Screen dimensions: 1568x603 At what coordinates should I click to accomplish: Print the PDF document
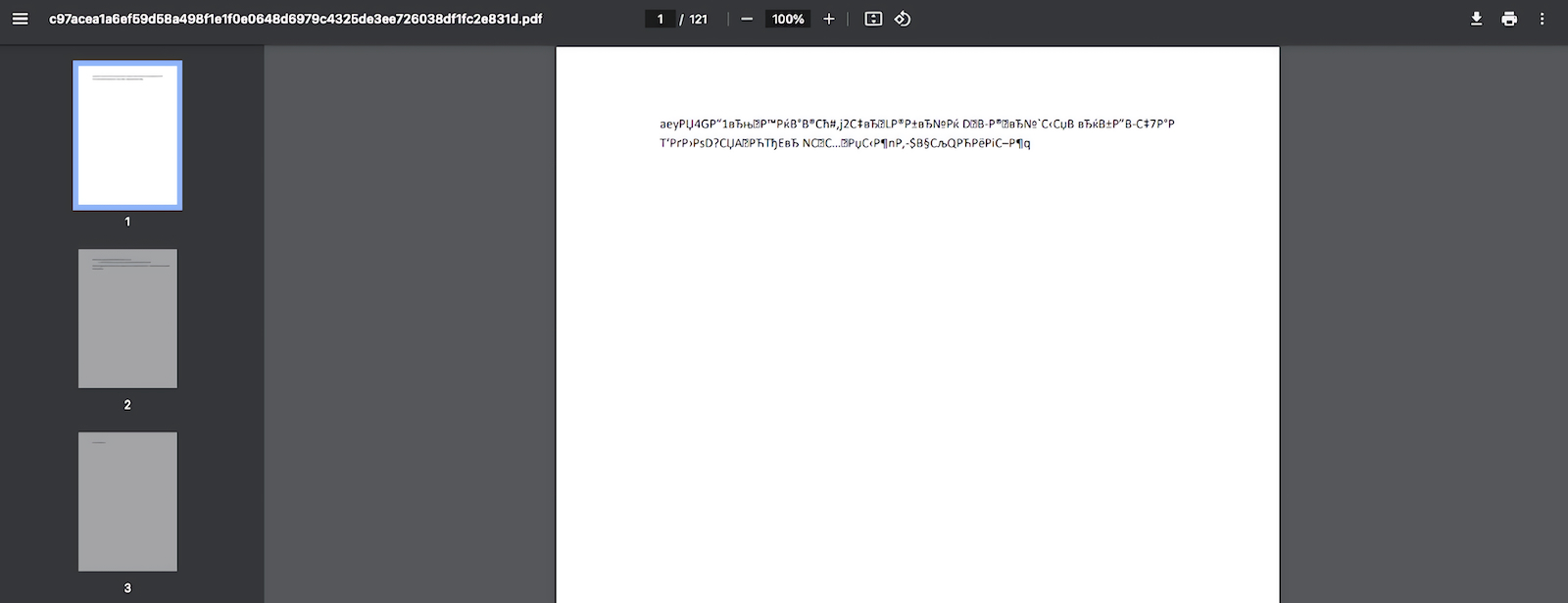click(1509, 19)
